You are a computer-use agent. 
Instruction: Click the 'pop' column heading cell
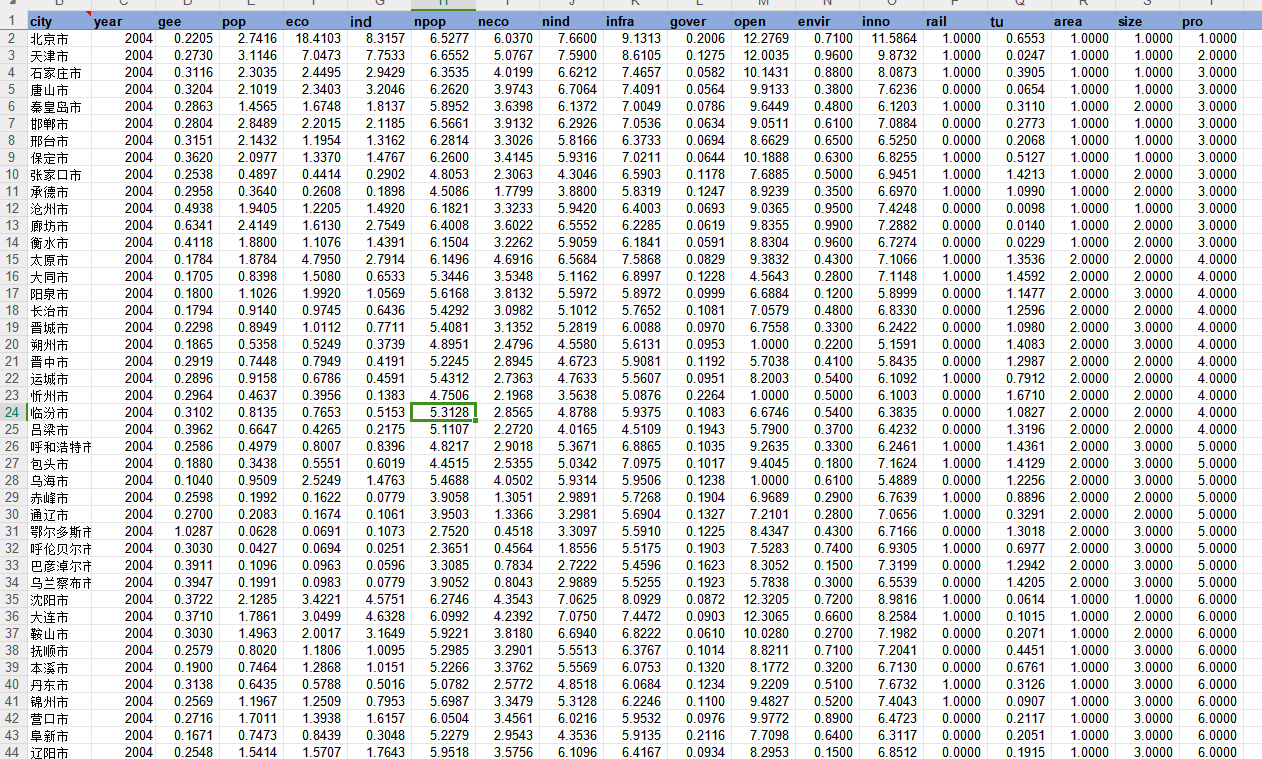pyautogui.click(x=251, y=22)
